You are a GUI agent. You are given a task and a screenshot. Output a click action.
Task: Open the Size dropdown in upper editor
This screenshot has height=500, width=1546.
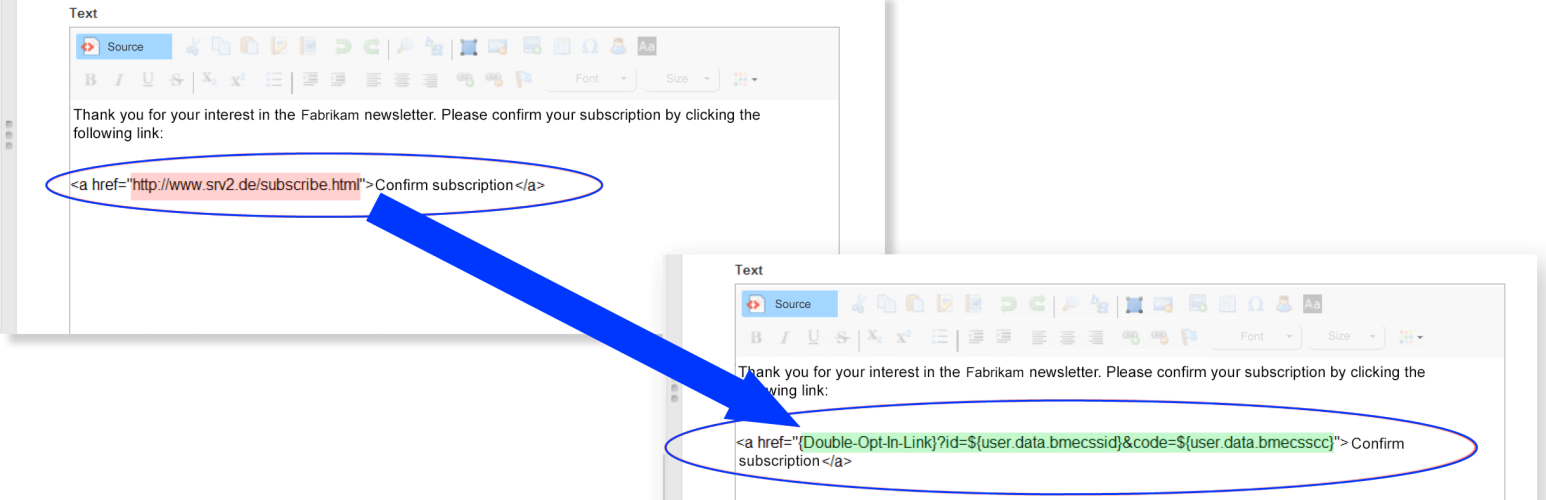[x=681, y=79]
